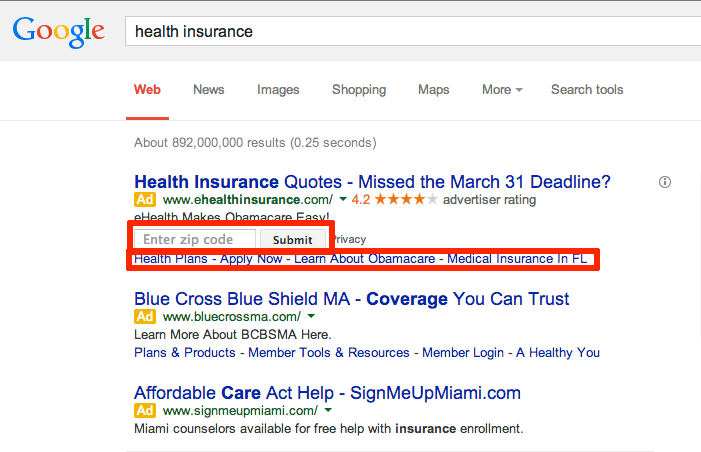The width and height of the screenshot is (701, 452).
Task: Switch to the Images tab
Action: click(x=278, y=90)
